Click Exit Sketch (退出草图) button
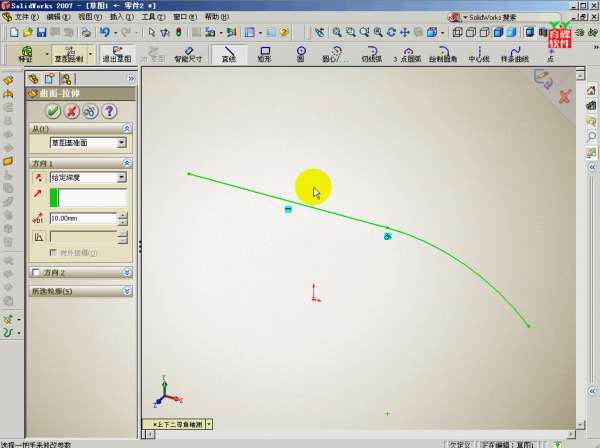The height and width of the screenshot is (448, 600). point(117,53)
